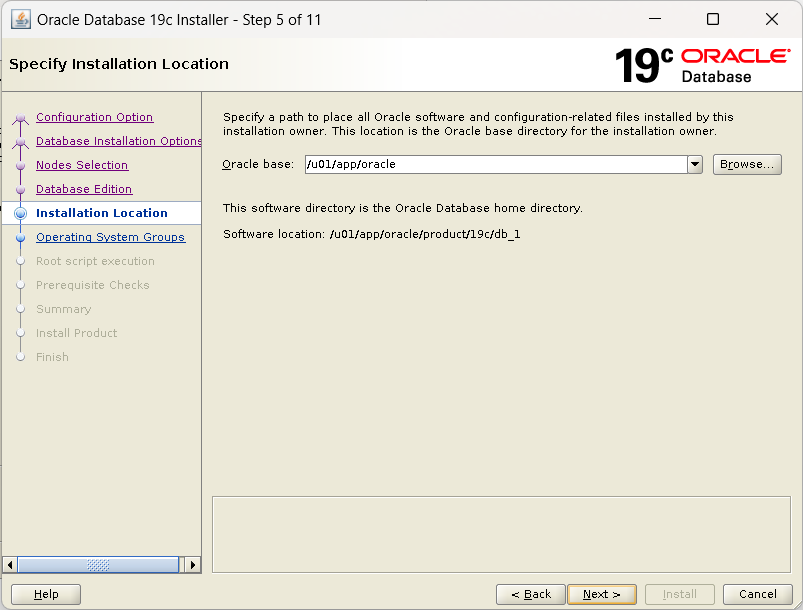
Task: Click the Oracle base path input field
Action: [x=496, y=164]
